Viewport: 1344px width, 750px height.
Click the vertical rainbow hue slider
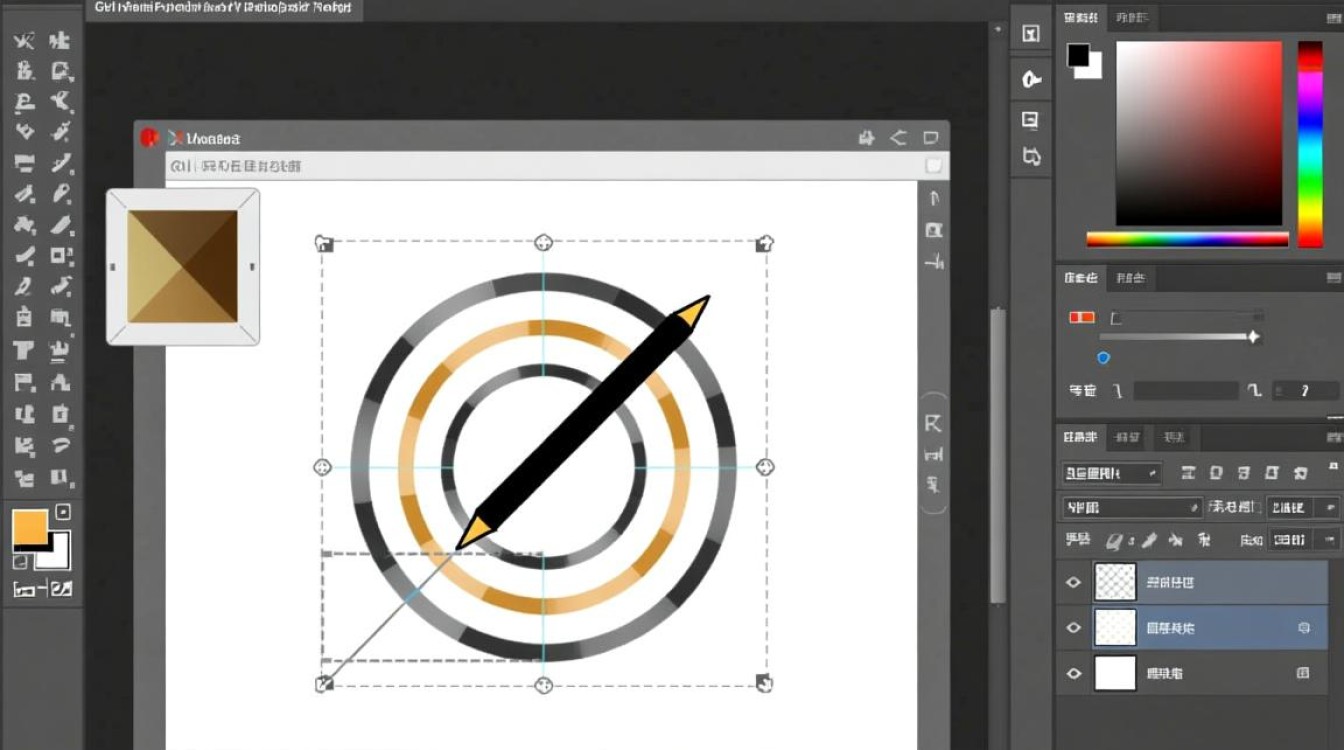(1310, 144)
